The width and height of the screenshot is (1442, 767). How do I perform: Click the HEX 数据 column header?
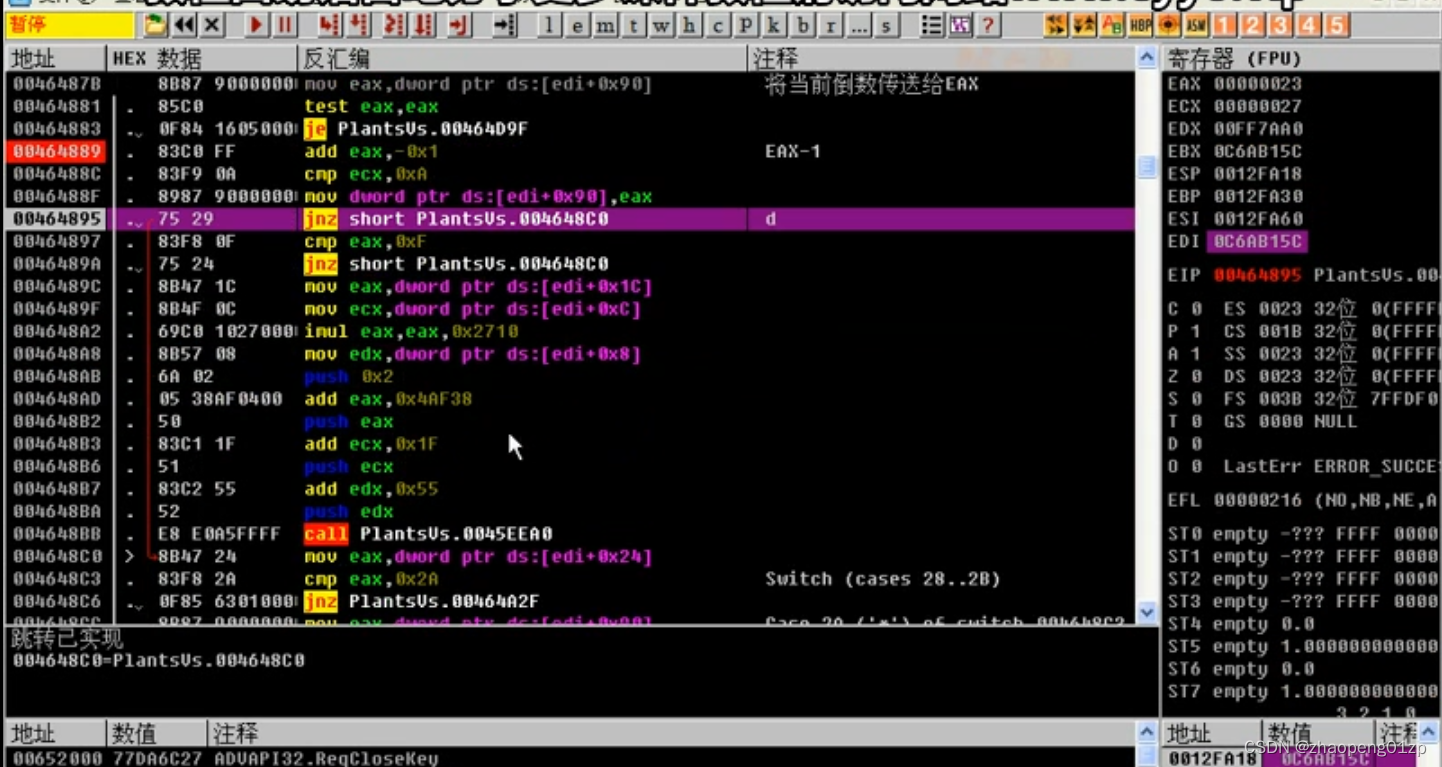click(x=202, y=59)
